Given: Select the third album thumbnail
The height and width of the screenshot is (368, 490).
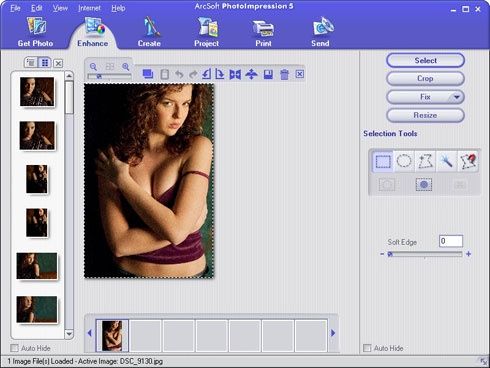Looking at the screenshot, I should (37, 179).
